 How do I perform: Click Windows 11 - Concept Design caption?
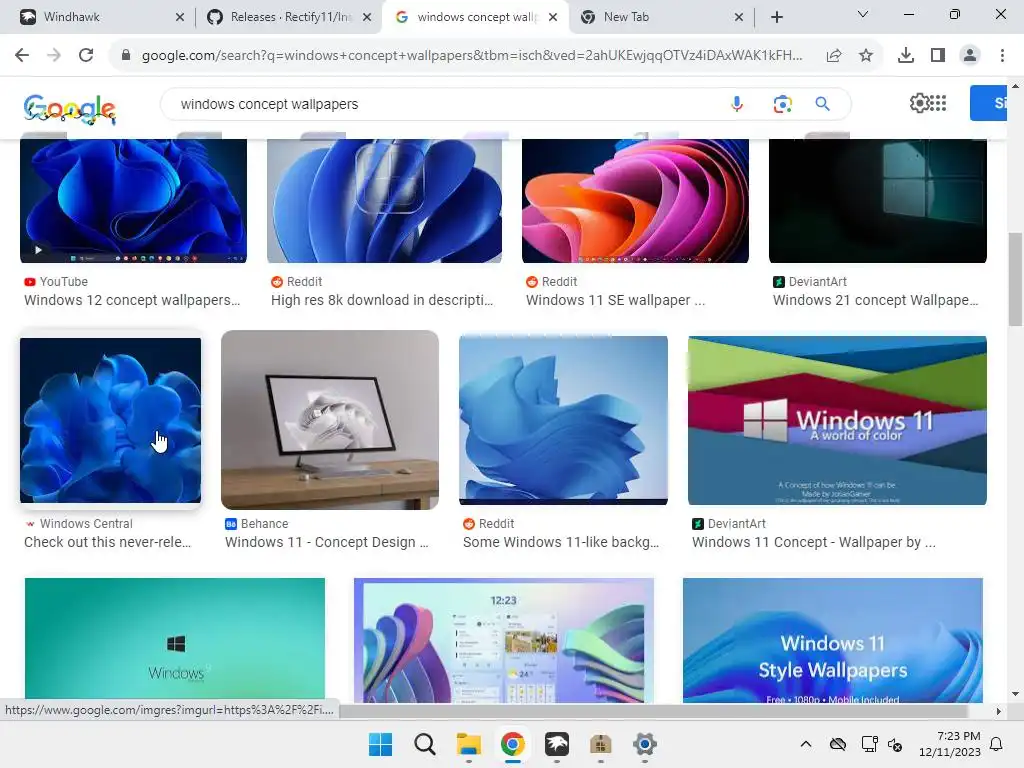tap(327, 542)
